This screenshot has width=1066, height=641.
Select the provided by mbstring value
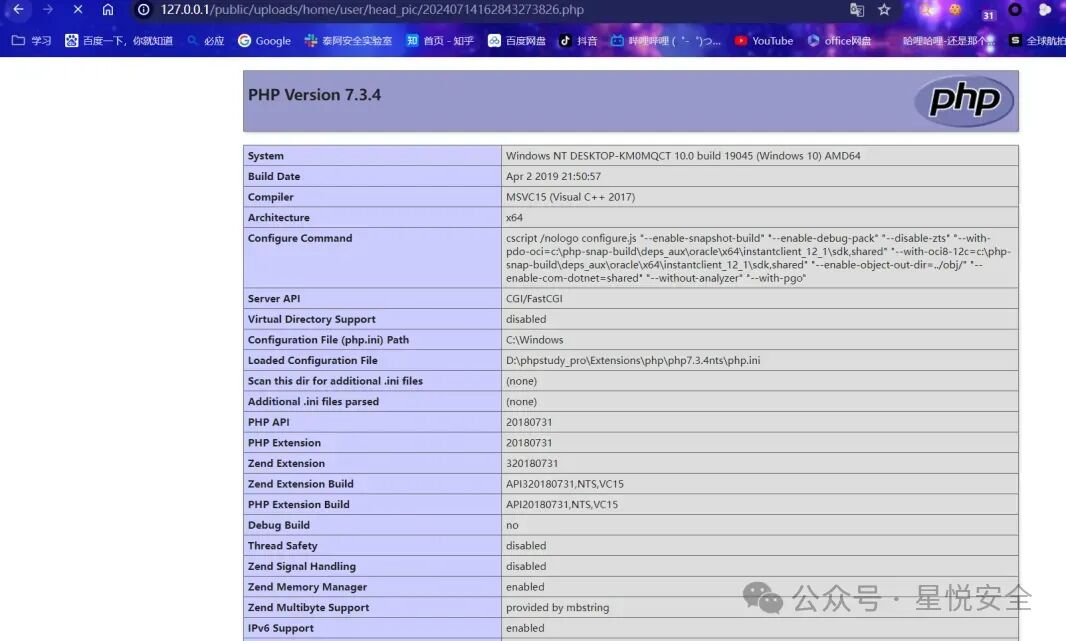click(557, 608)
